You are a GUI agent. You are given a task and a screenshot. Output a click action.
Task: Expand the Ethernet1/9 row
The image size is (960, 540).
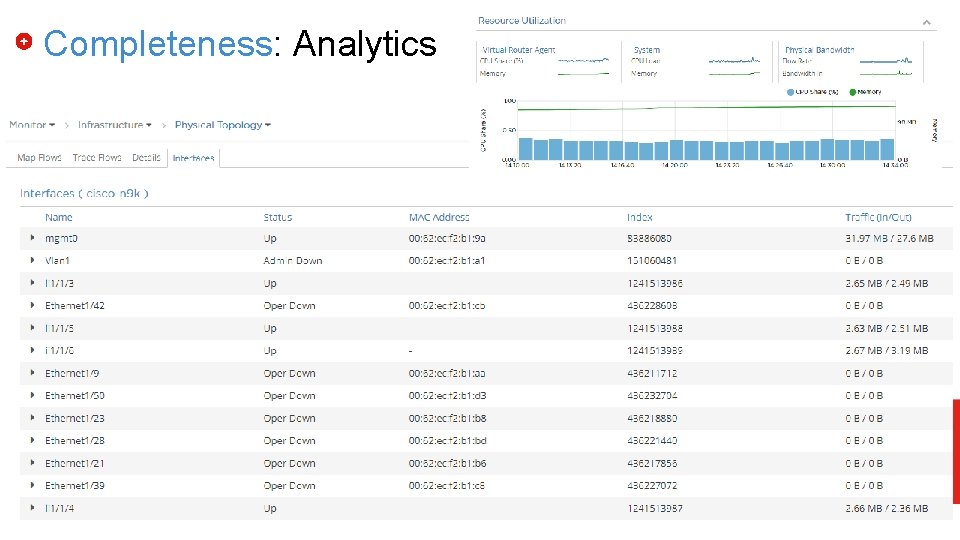click(x=32, y=373)
